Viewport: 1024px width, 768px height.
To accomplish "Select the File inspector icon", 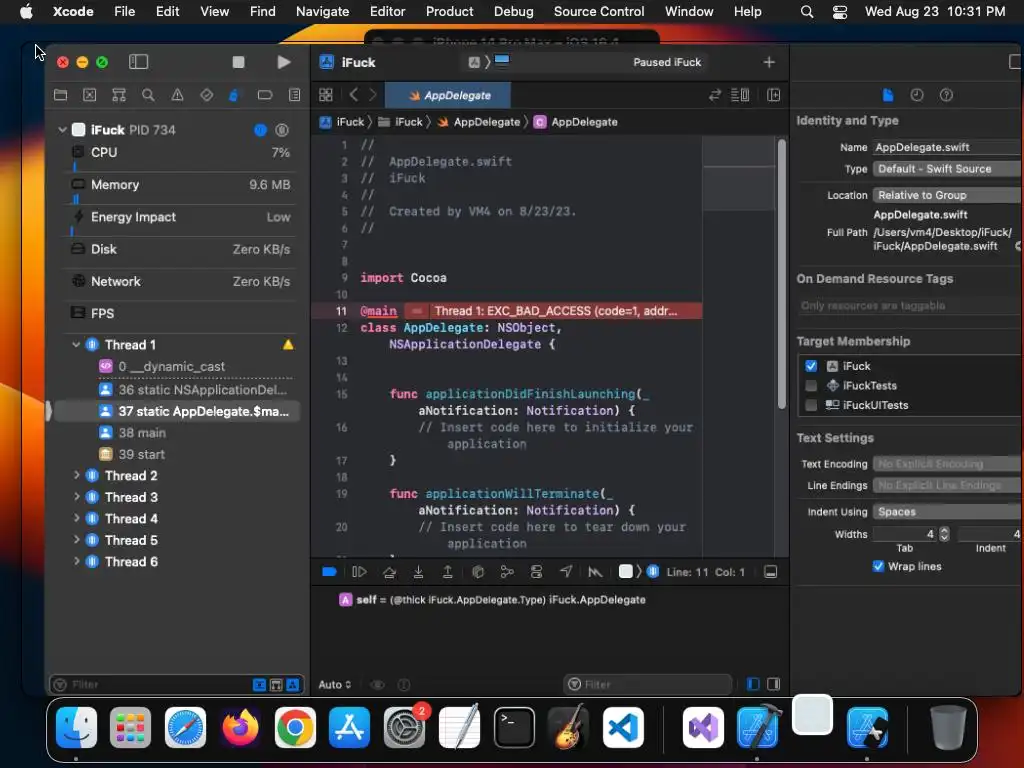I will point(888,95).
